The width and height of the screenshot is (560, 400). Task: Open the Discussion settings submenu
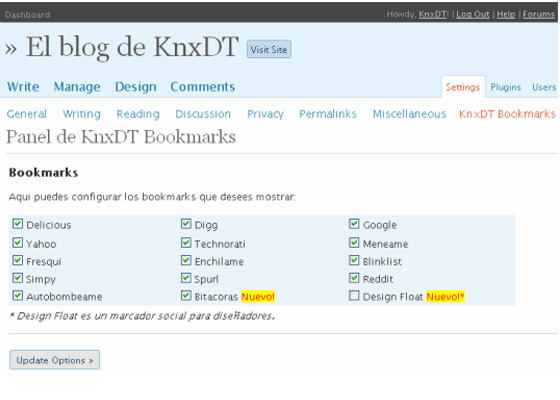(x=203, y=114)
